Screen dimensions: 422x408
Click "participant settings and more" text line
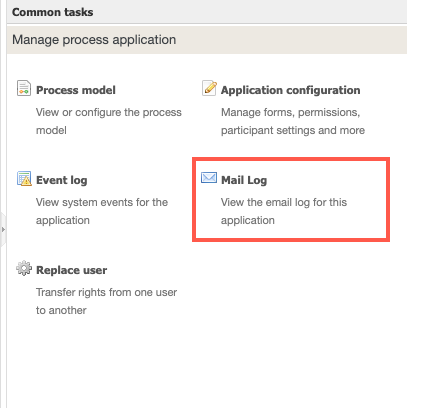pos(293,130)
